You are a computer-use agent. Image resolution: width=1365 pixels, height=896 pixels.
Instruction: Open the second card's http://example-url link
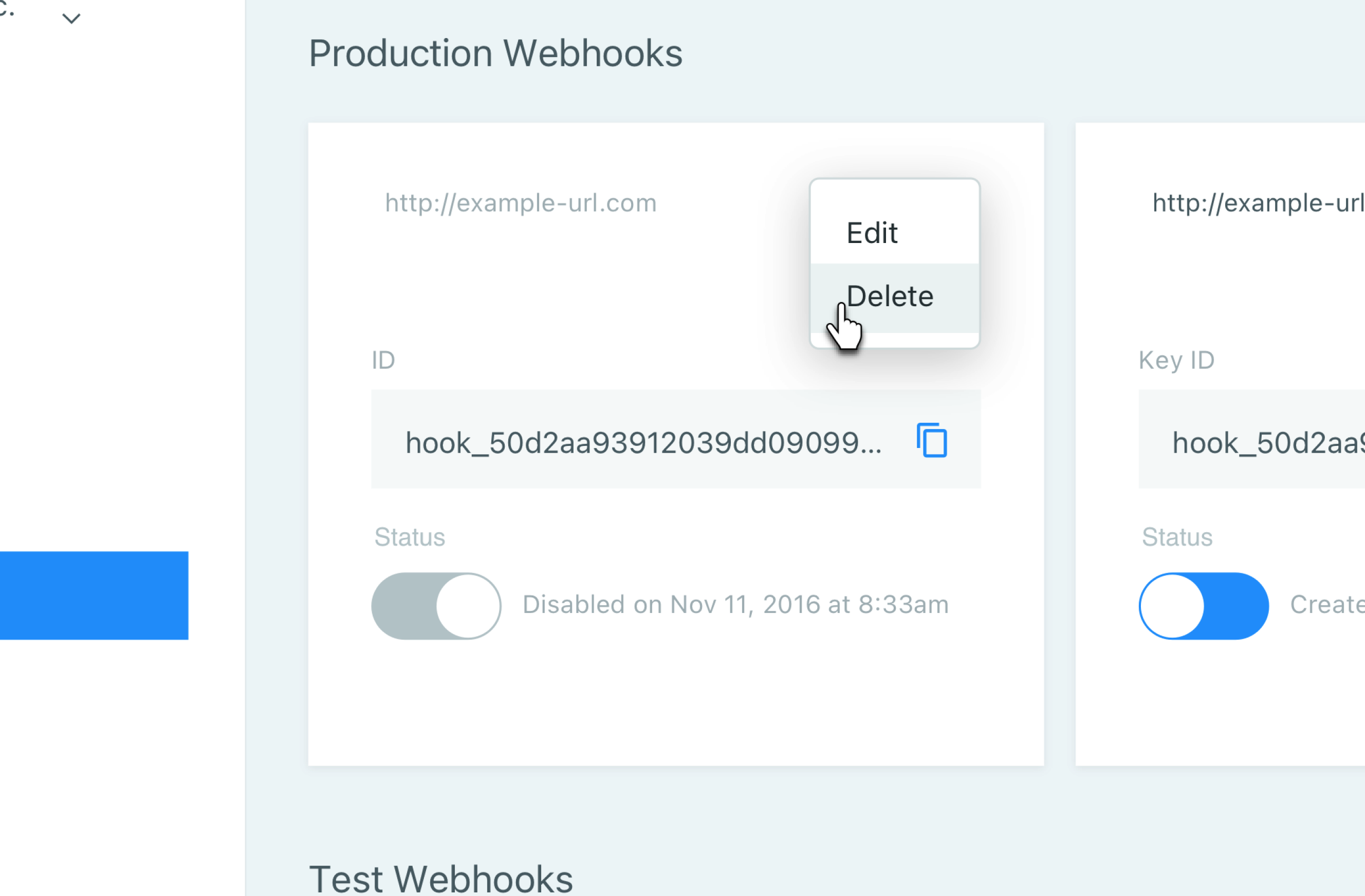[1258, 203]
